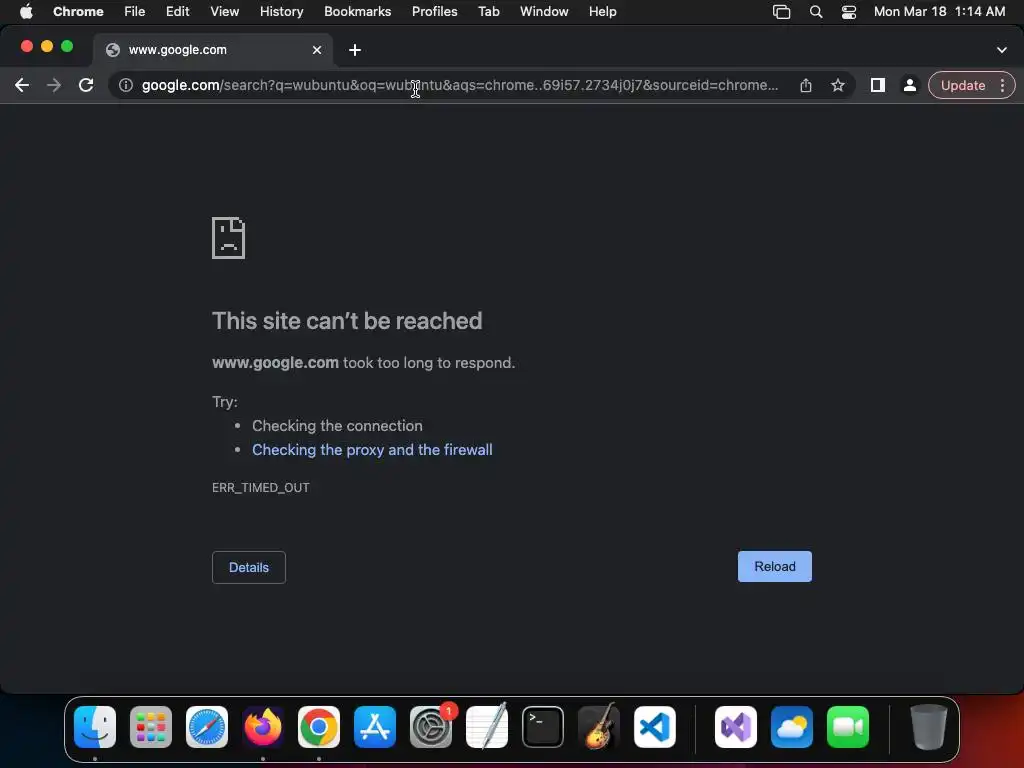Click the blue Reload button

pos(775,566)
